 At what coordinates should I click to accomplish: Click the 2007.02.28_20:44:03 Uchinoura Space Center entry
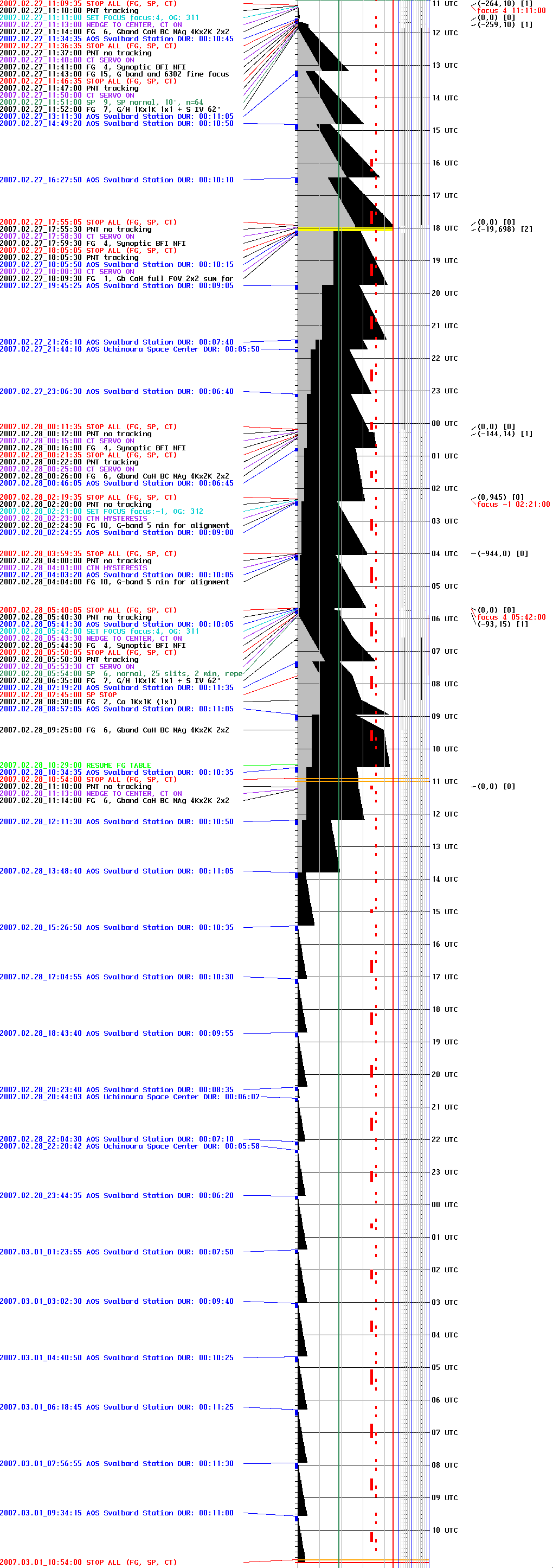point(129,1097)
